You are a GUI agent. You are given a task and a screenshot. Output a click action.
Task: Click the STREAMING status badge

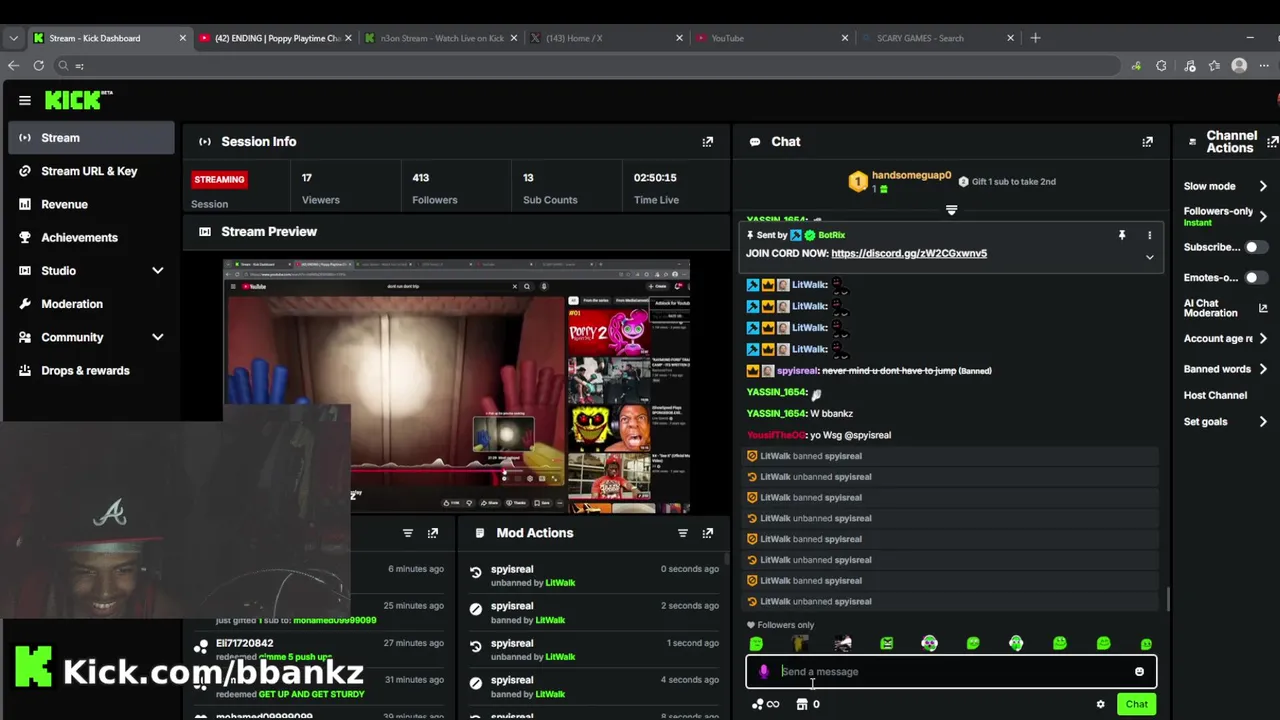coord(219,180)
